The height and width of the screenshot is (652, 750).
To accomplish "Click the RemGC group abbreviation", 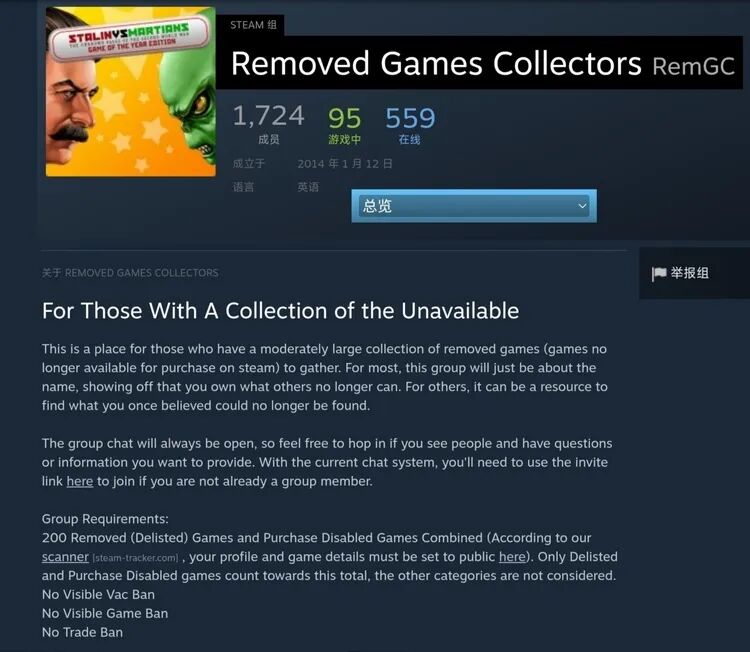I will (694, 66).
